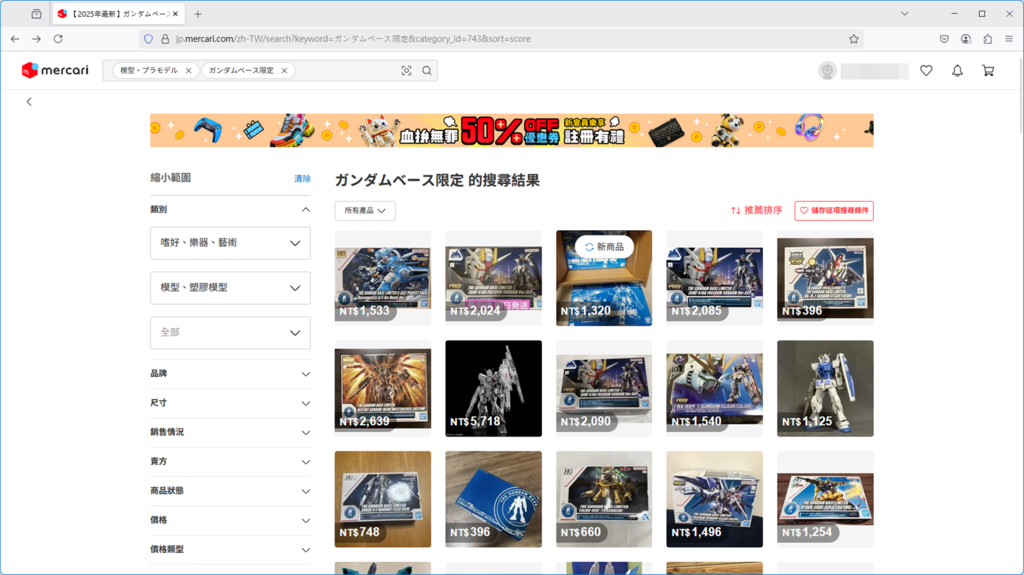List all tabs dropdown arrow
Viewport: 1024px width, 575px height.
pos(904,14)
